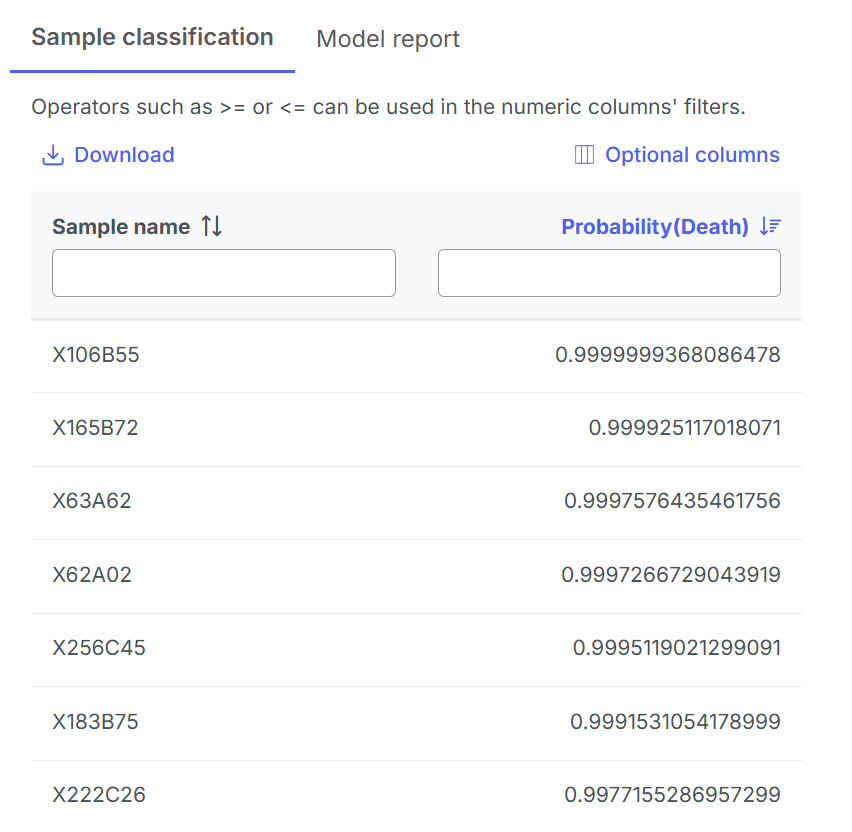Click descending sort icon next to Probability(Death)
The width and height of the screenshot is (852, 832).
(769, 227)
